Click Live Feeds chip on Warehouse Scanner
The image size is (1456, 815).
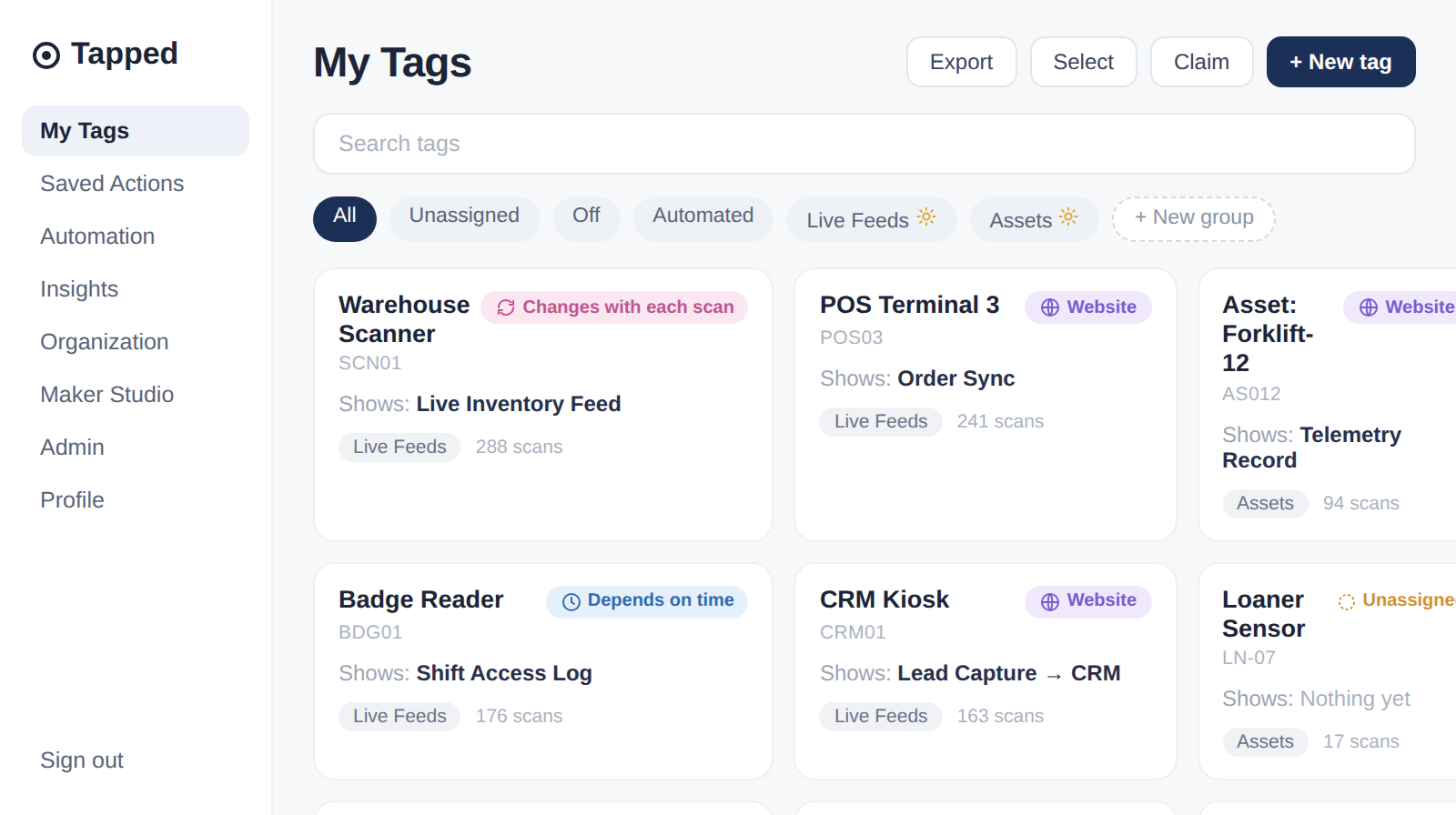point(399,447)
